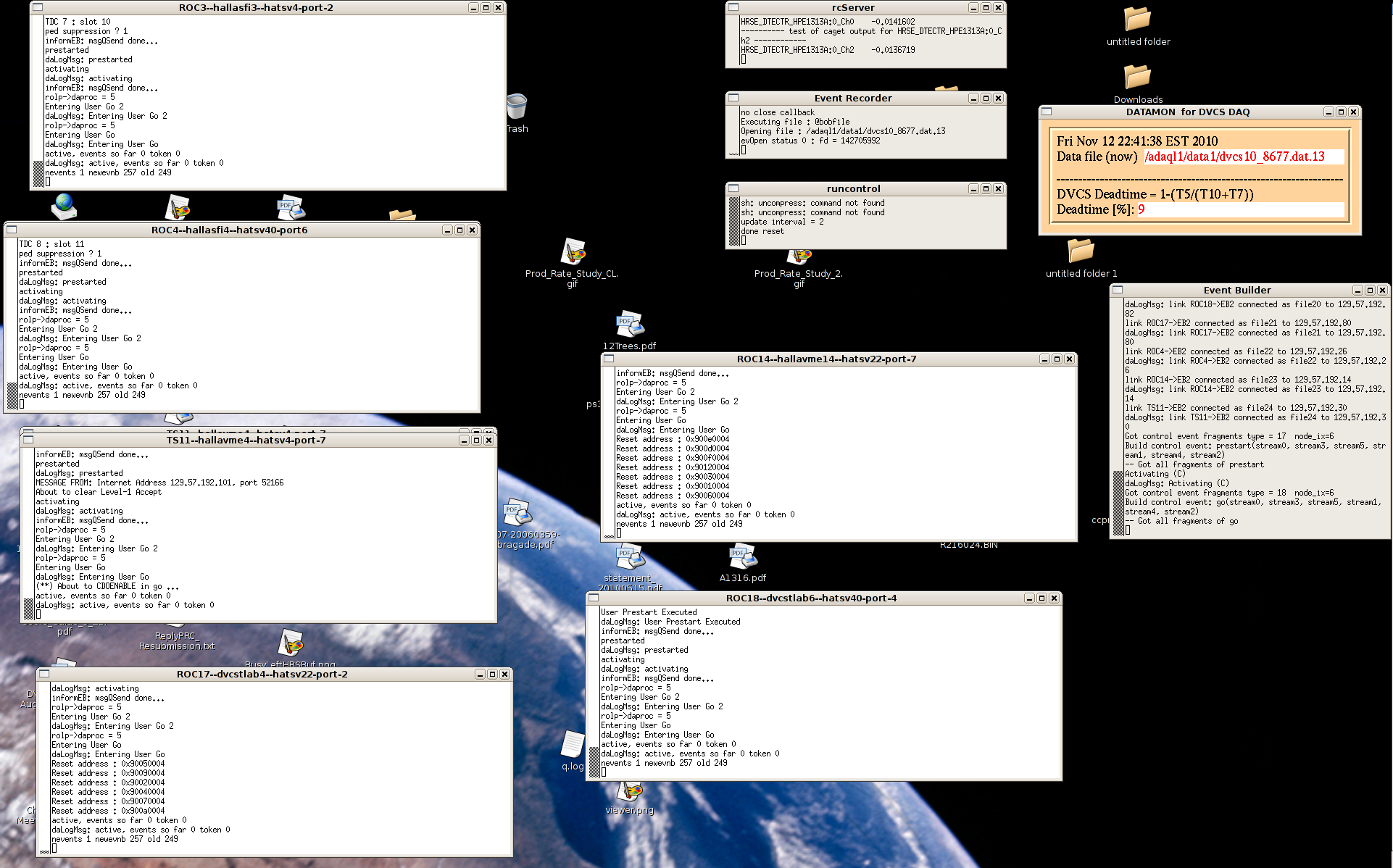
Task: Open the bragade.pdf file icon
Action: pos(517,512)
